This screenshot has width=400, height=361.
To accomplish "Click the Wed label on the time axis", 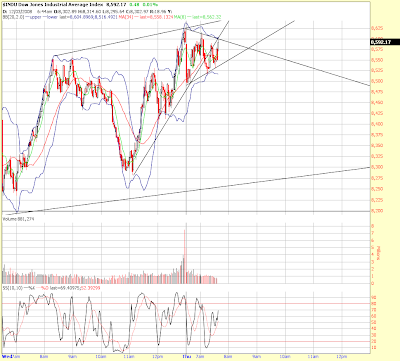I will [7, 356].
